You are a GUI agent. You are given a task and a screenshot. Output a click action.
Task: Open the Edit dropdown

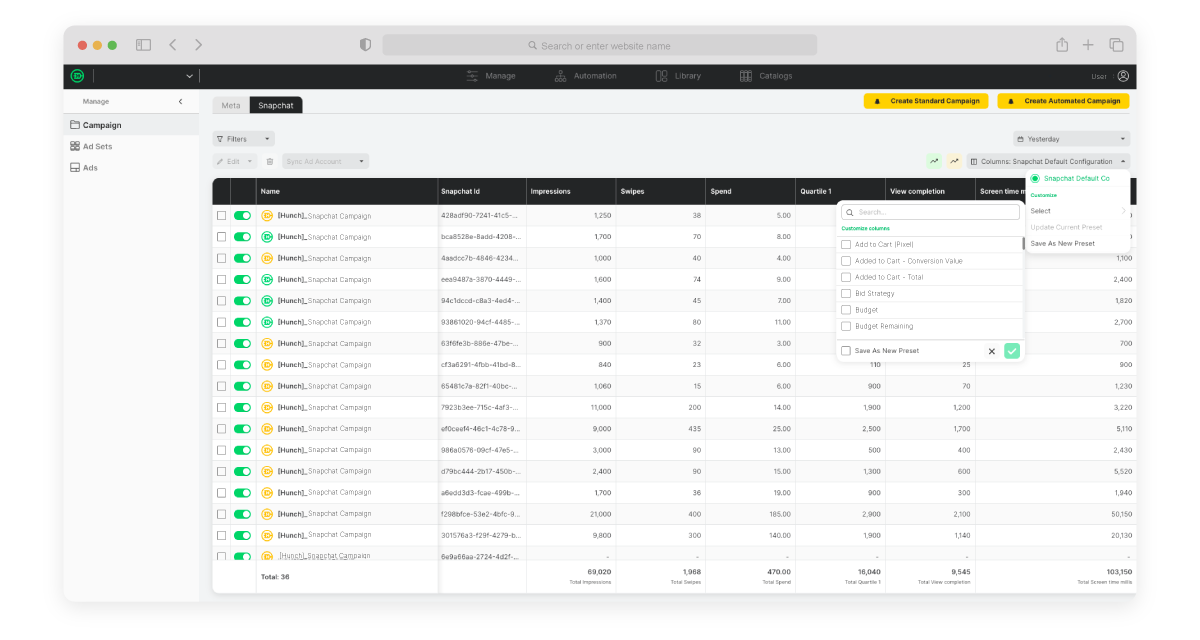point(236,161)
